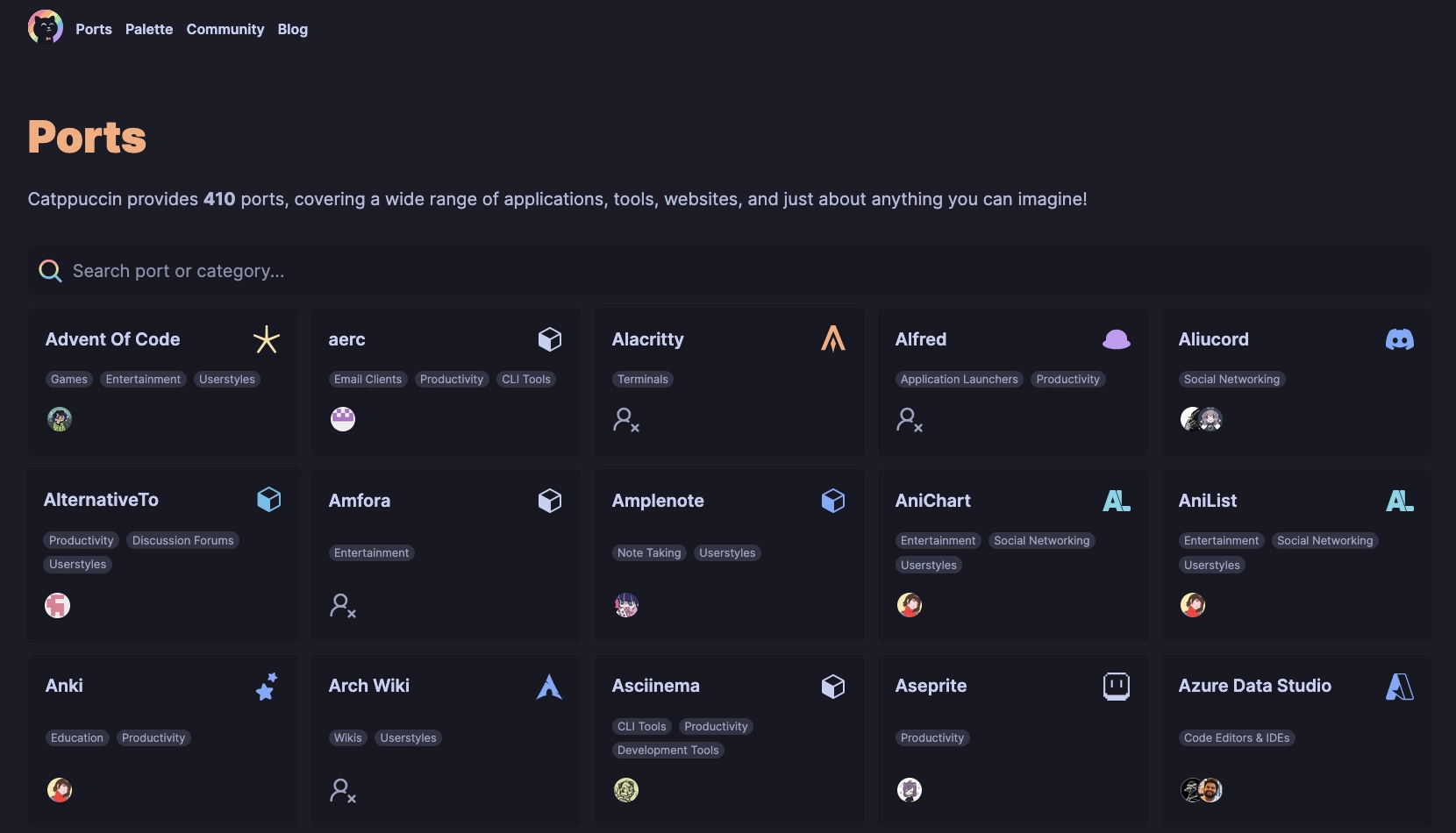This screenshot has height=833, width=1456.
Task: Focus the Search port or category field
Action: pos(729,271)
